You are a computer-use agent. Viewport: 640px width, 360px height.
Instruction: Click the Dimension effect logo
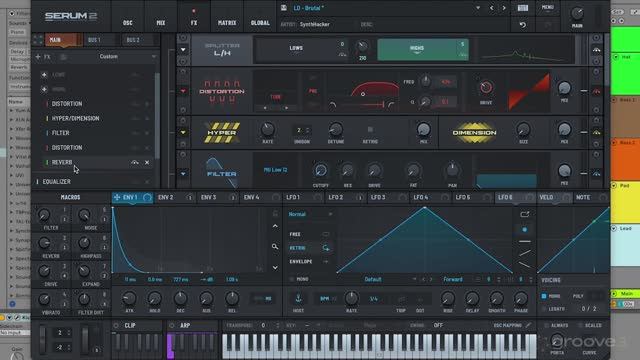tap(474, 133)
